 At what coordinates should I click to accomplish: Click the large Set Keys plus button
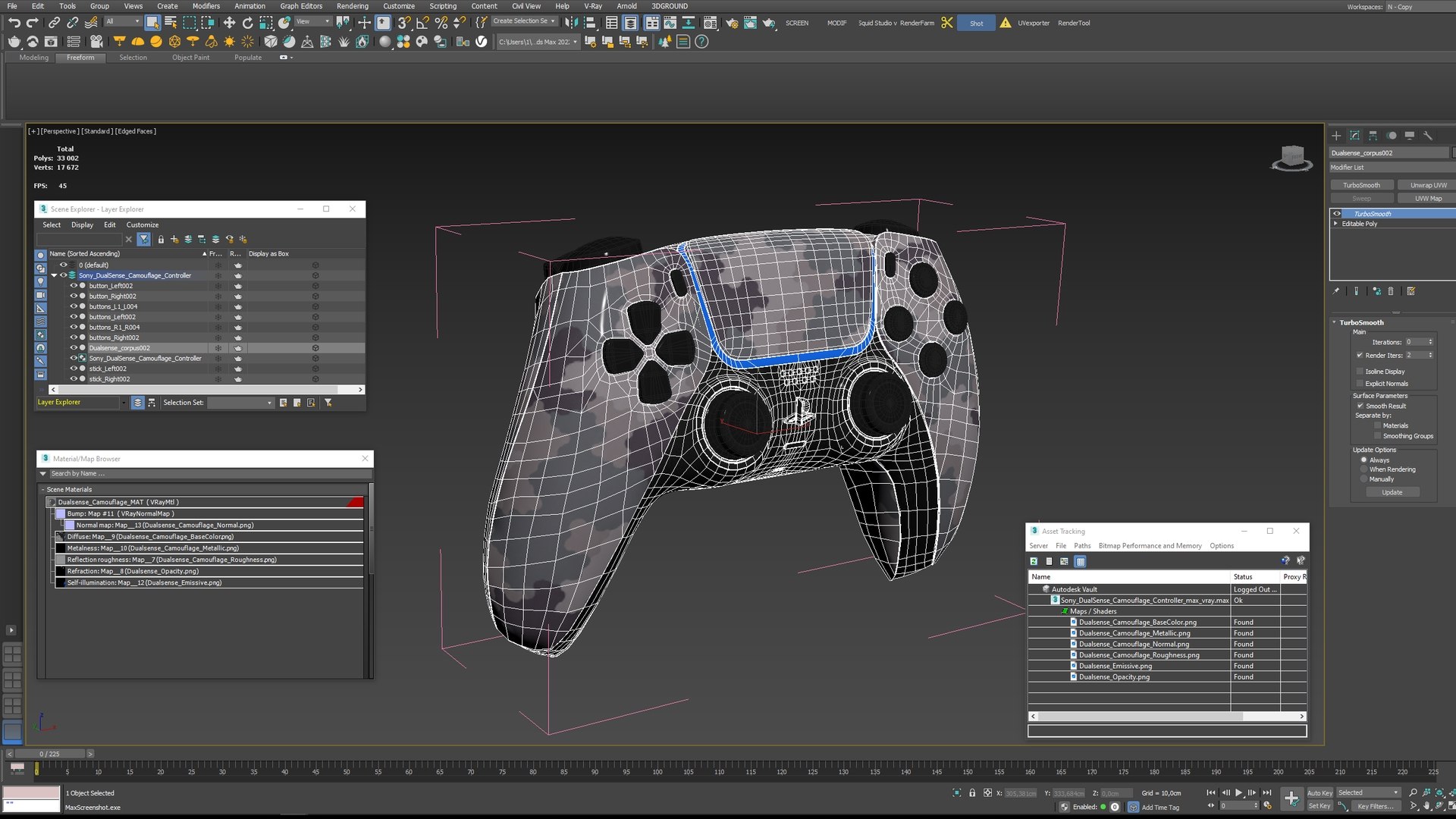coord(1291,798)
